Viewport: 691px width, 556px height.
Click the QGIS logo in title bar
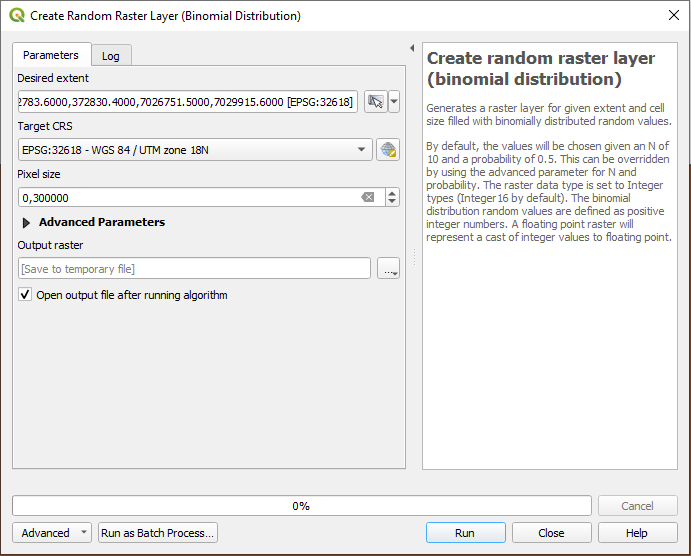pyautogui.click(x=17, y=15)
